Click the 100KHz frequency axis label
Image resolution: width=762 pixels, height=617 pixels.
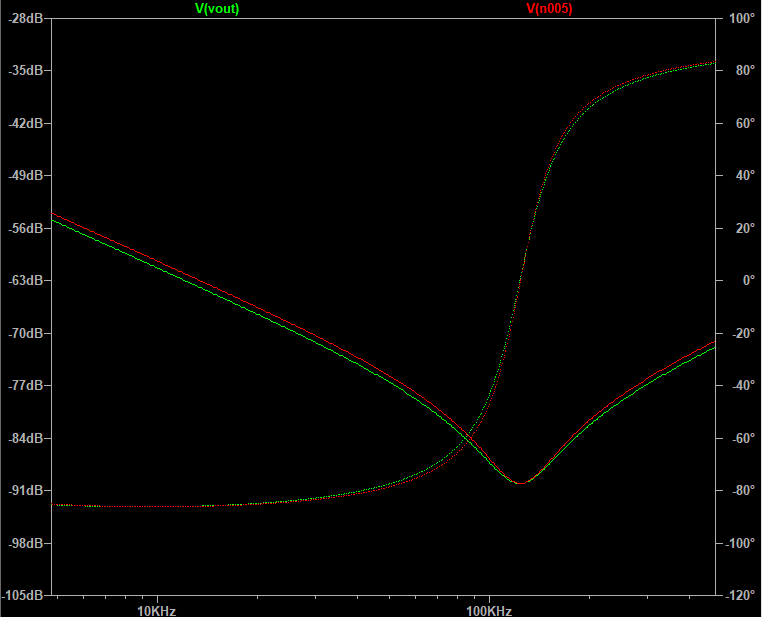(x=489, y=611)
